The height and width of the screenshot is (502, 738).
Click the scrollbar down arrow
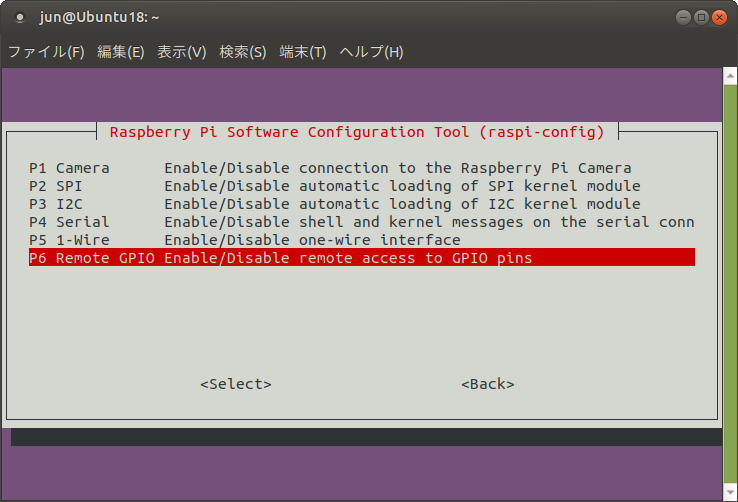pos(730,492)
